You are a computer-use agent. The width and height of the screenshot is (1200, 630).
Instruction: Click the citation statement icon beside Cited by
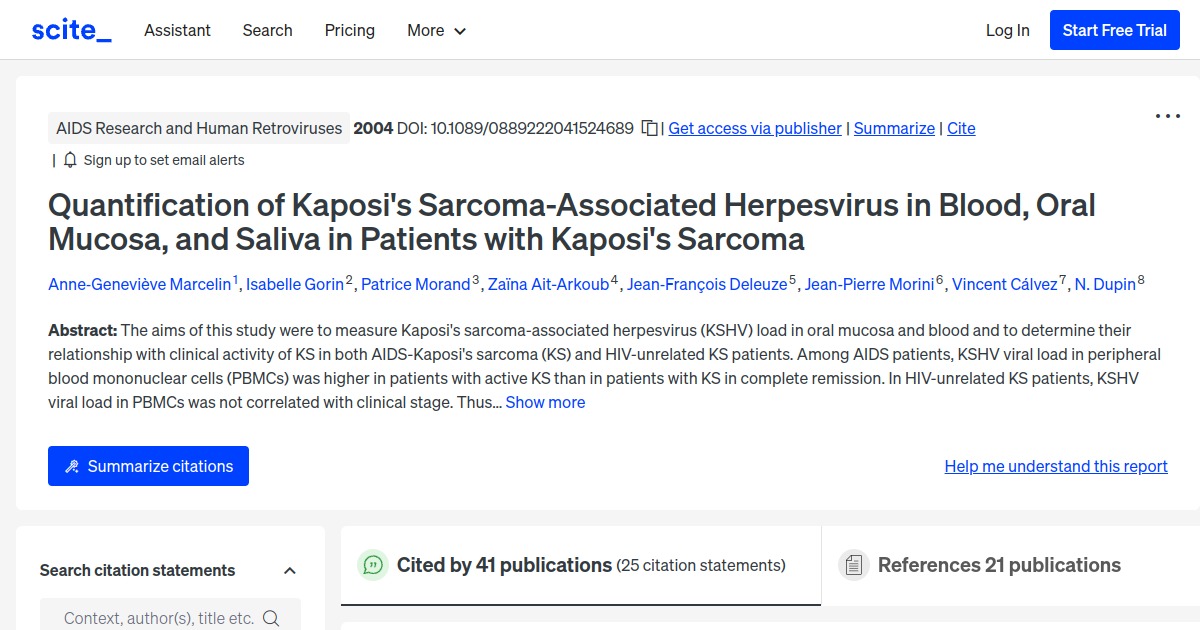point(372,565)
